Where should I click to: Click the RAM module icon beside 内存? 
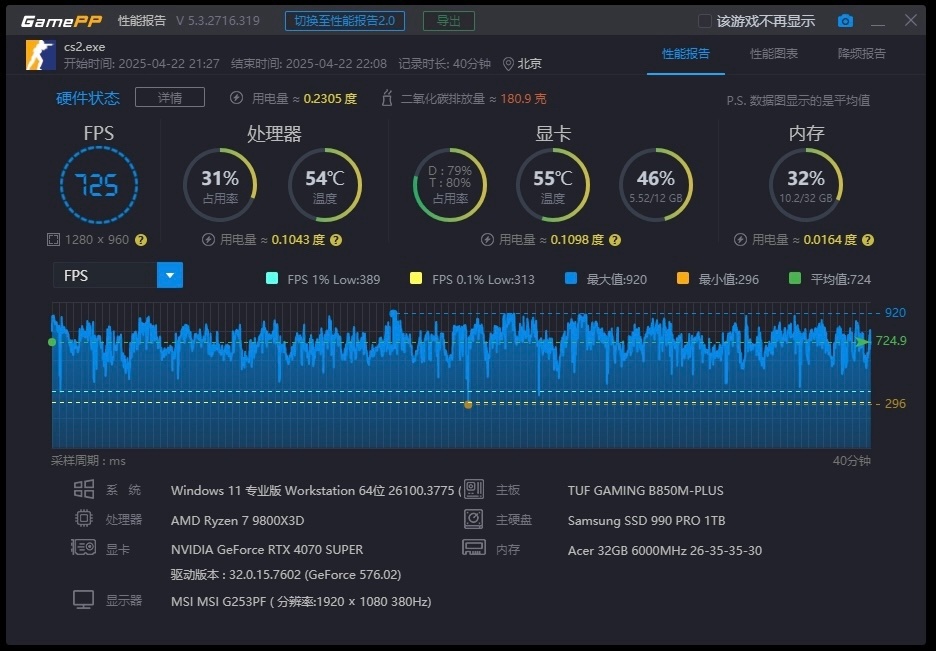(x=474, y=548)
